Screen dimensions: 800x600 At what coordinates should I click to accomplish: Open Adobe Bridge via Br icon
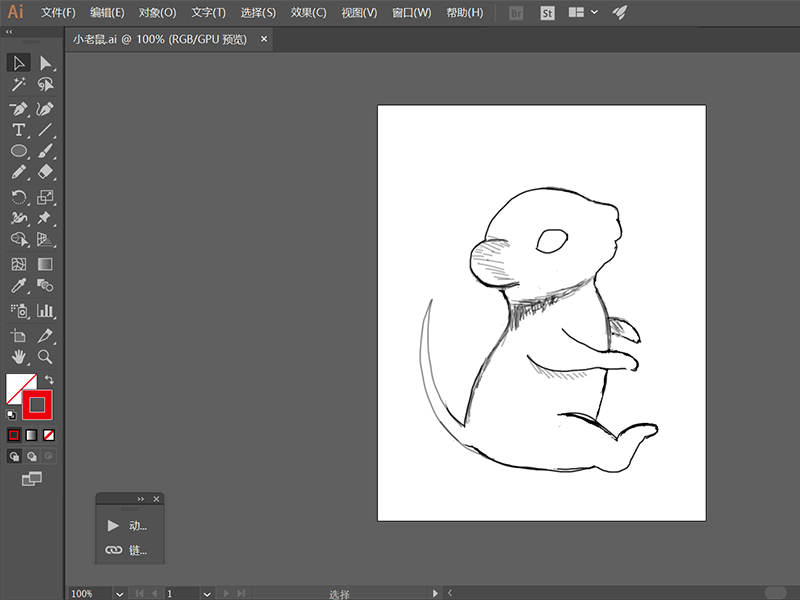tap(516, 13)
